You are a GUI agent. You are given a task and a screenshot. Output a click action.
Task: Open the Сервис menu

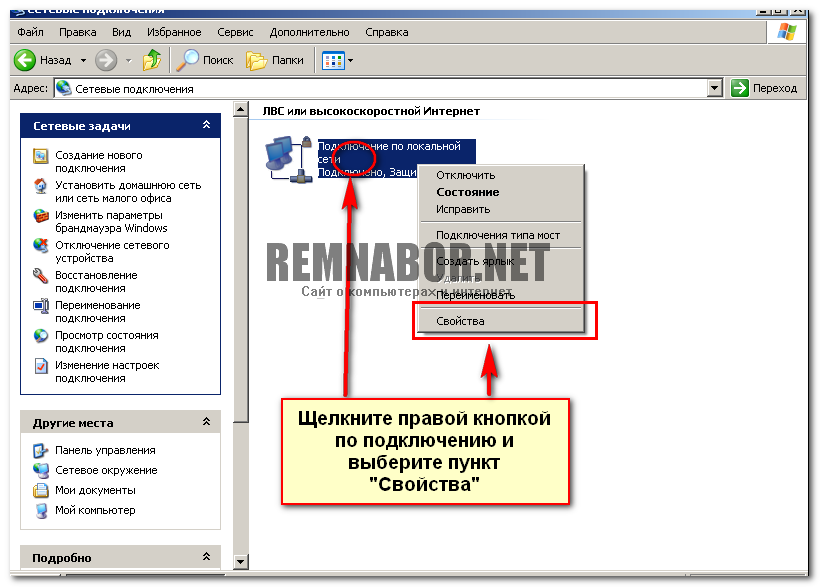234,32
